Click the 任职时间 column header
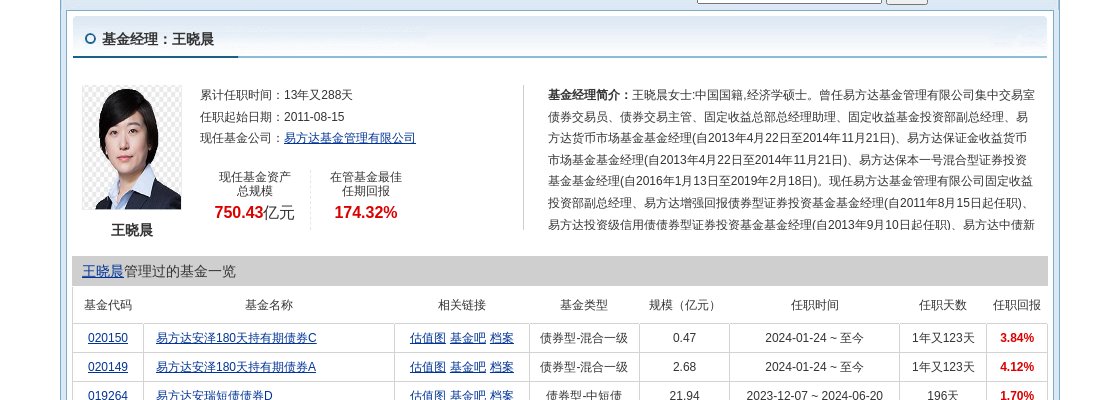The width and height of the screenshot is (1120, 400). pyautogui.click(x=814, y=305)
